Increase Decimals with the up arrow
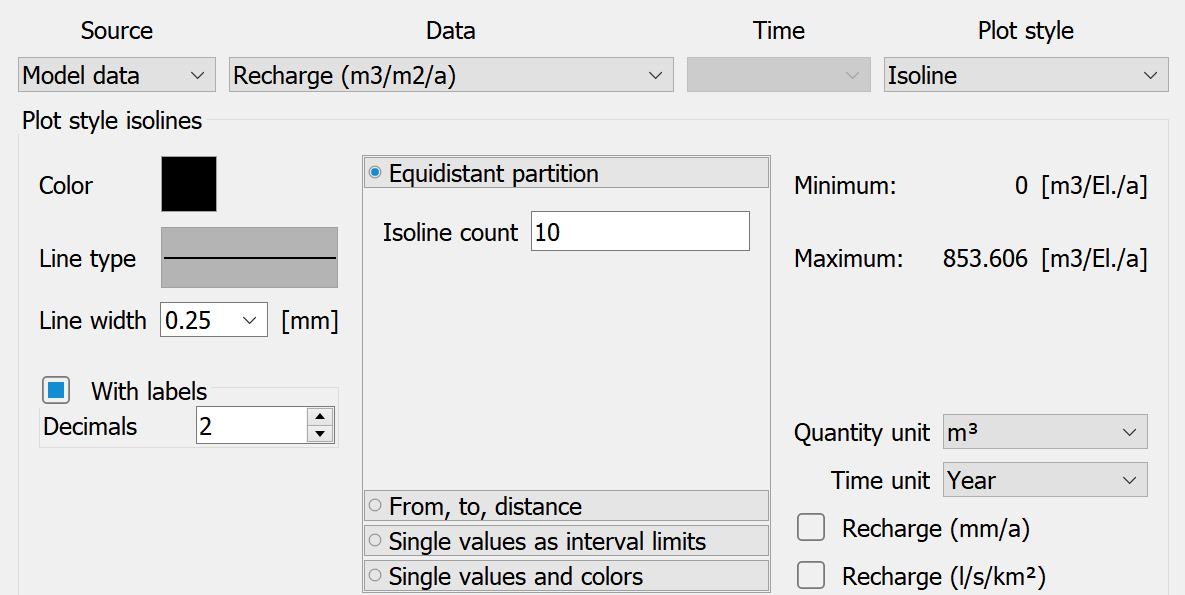The image size is (1185, 595). 320,417
